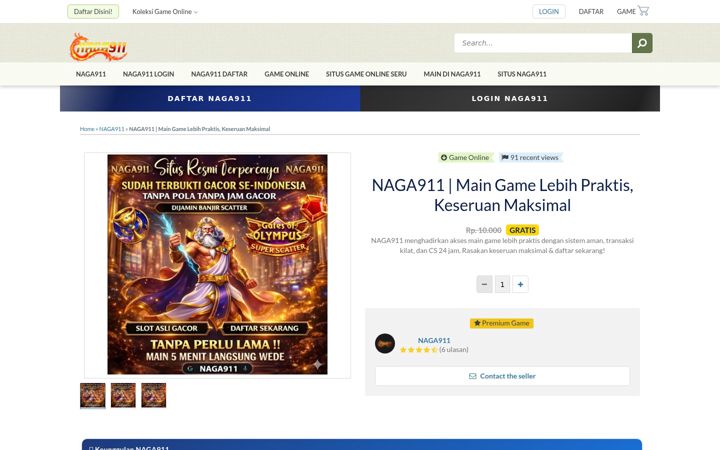720x450 pixels.
Task: Click the 91 recent views badge
Action: click(530, 158)
